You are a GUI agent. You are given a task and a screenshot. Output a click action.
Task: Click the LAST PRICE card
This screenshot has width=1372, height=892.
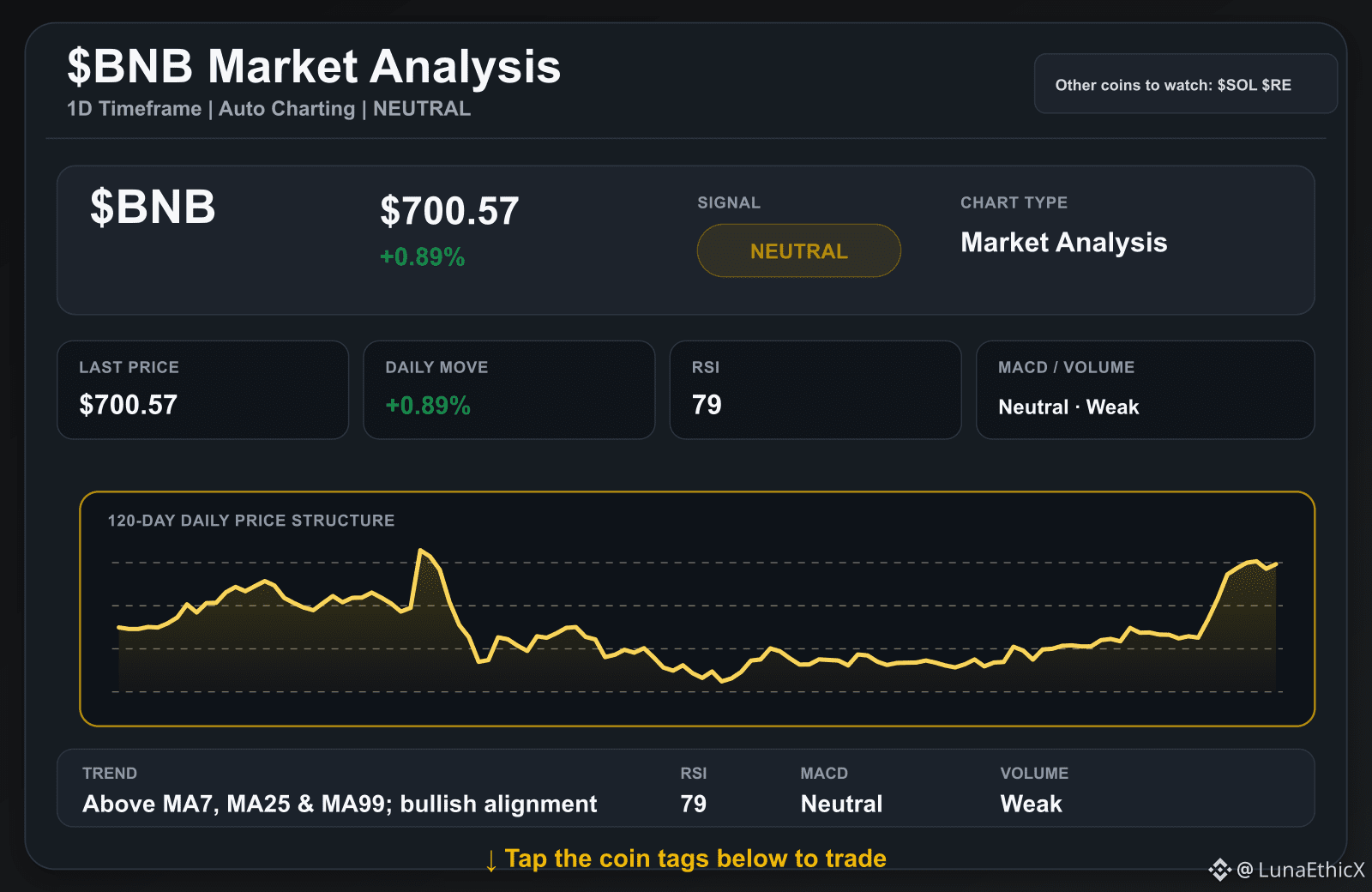click(202, 390)
